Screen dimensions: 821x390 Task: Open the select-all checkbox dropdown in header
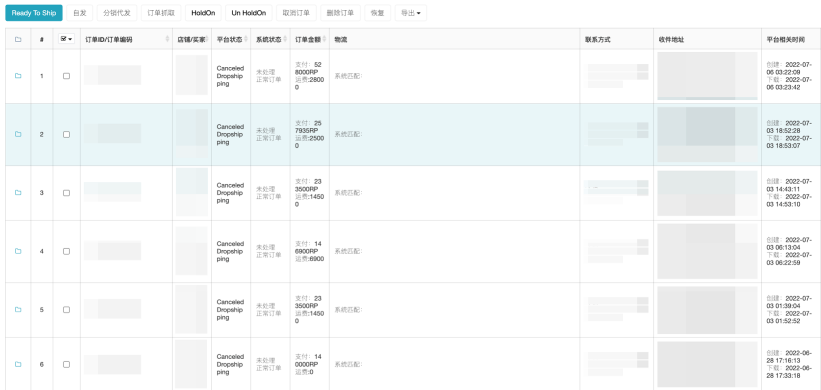click(66, 39)
